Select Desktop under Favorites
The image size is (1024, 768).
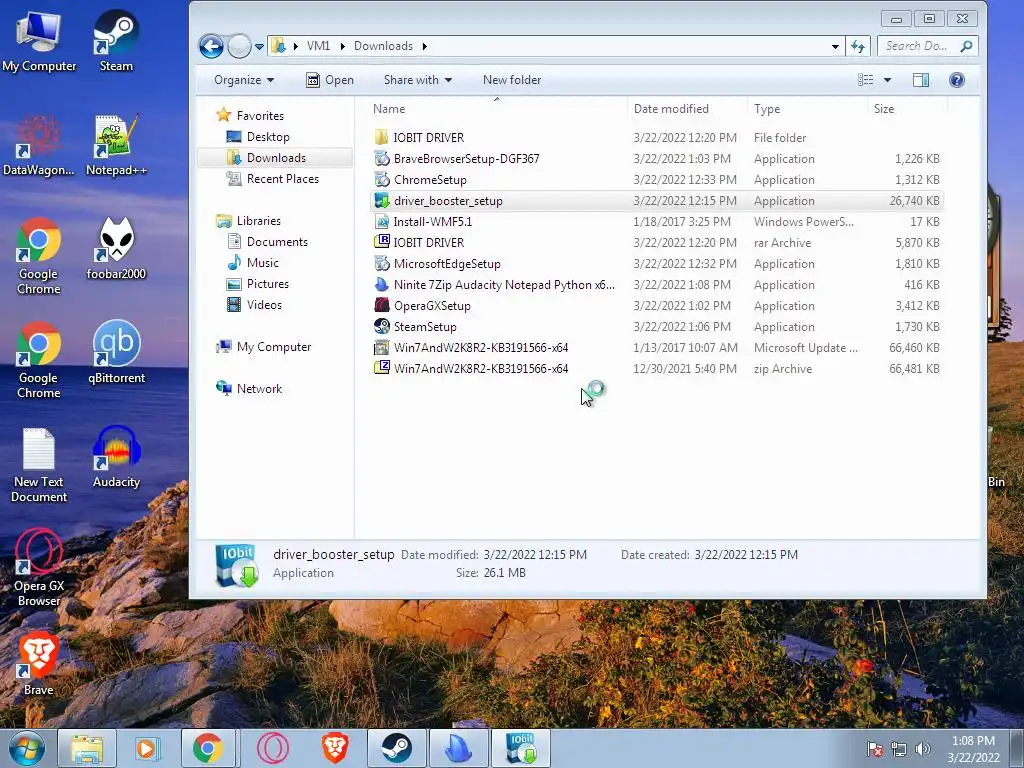(x=268, y=136)
